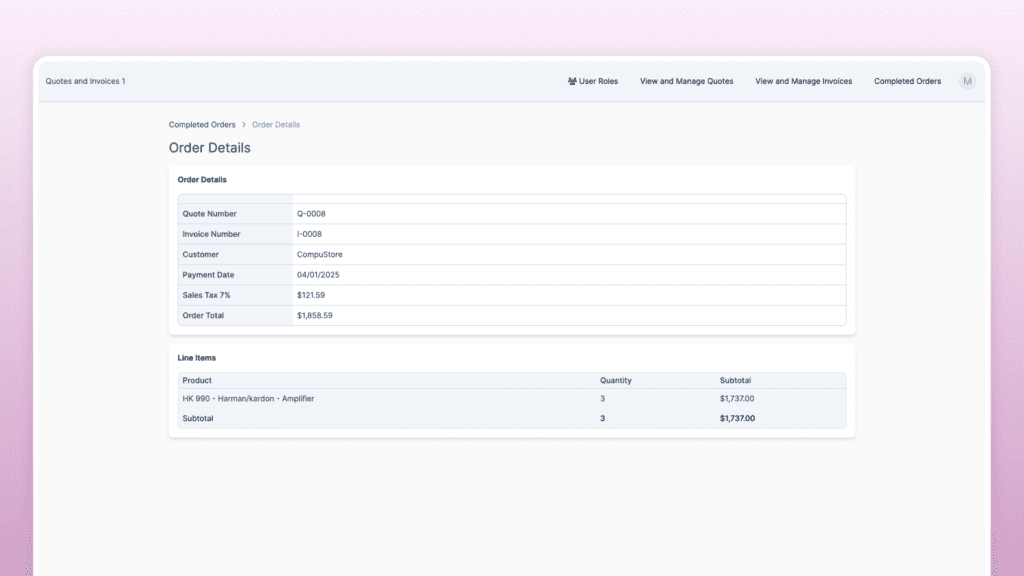Select the User Roles nav label
This screenshot has width=1024, height=576.
pyautogui.click(x=598, y=81)
